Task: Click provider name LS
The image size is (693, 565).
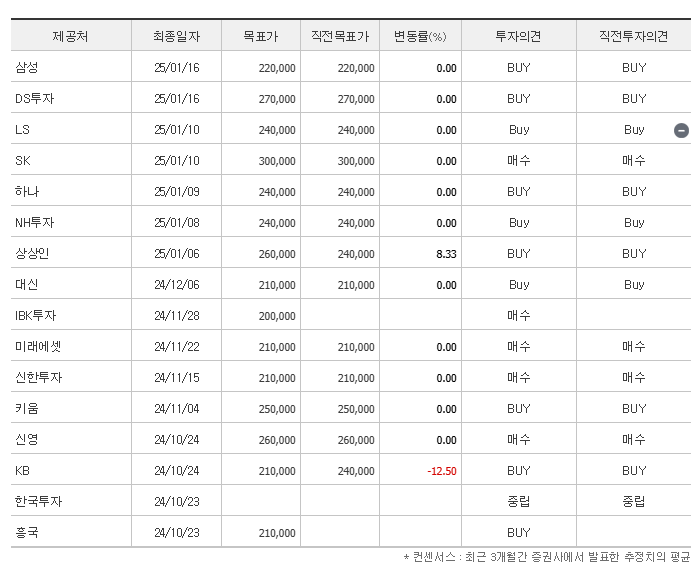Action: [x=22, y=130]
